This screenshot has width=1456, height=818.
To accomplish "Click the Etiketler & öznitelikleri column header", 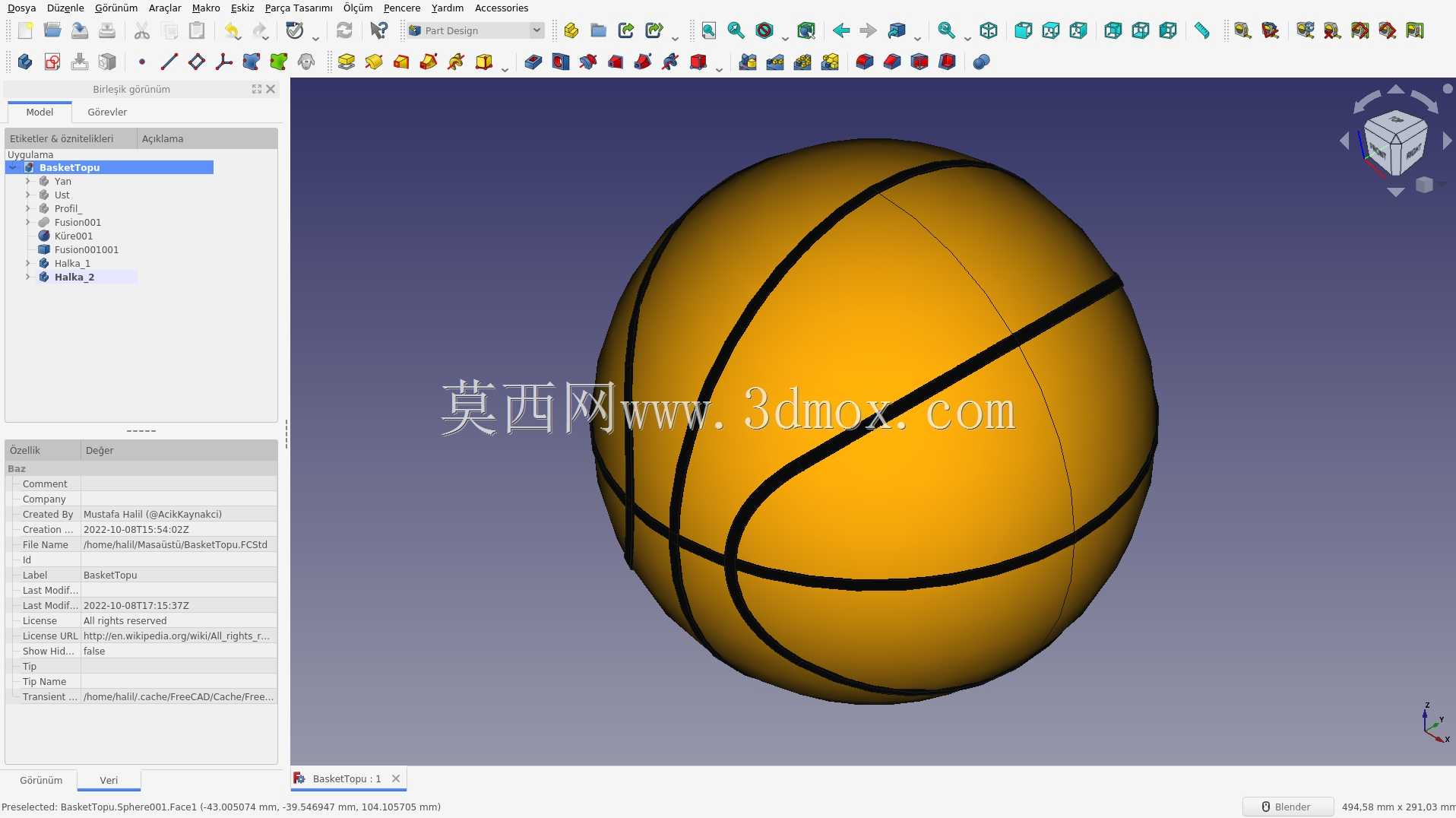I will point(71,138).
